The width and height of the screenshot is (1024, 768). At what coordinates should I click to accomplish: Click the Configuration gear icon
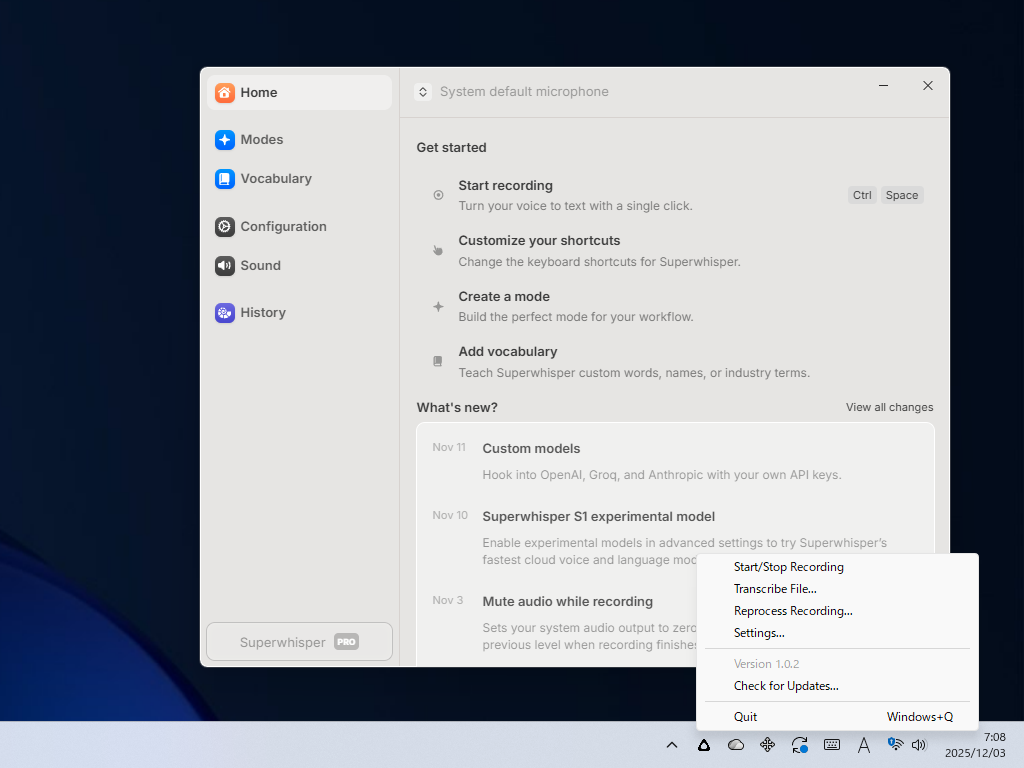coord(225,227)
